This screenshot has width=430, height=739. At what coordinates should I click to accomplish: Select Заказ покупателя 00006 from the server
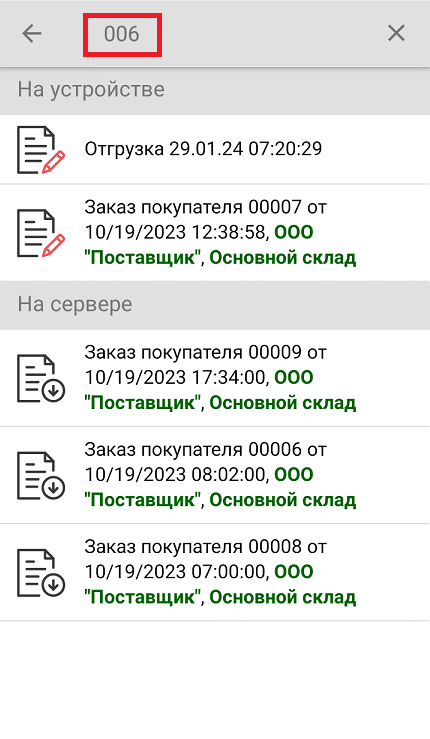215,475
